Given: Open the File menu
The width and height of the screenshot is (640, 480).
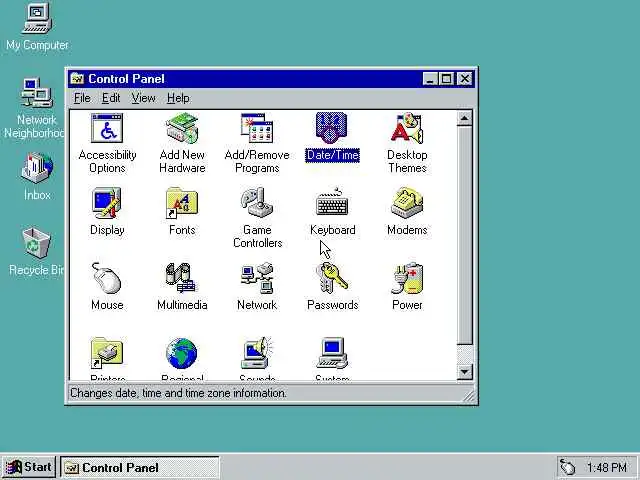Looking at the screenshot, I should coord(82,98).
